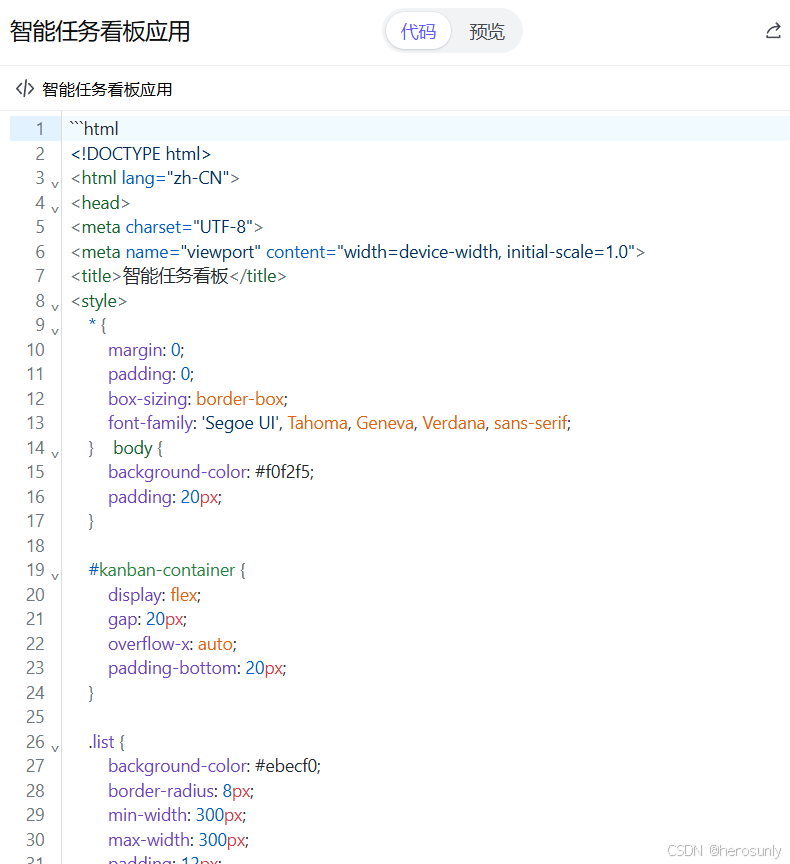Click the <title>智能任务看板</title> line
The height and width of the screenshot is (864, 790).
[178, 276]
